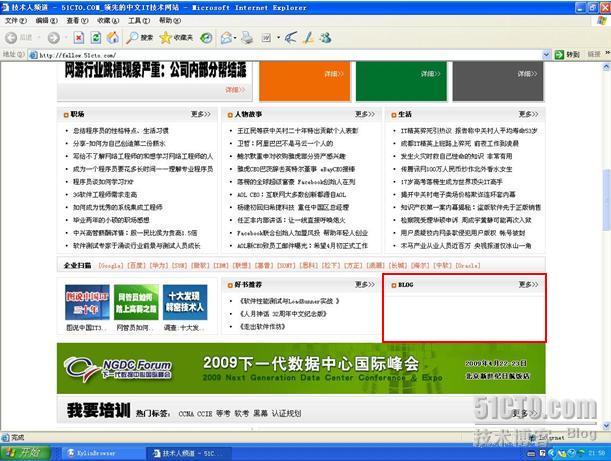Open book 《走出软件作坊》
This screenshot has width=611, height=461.
pyautogui.click(x=262, y=327)
